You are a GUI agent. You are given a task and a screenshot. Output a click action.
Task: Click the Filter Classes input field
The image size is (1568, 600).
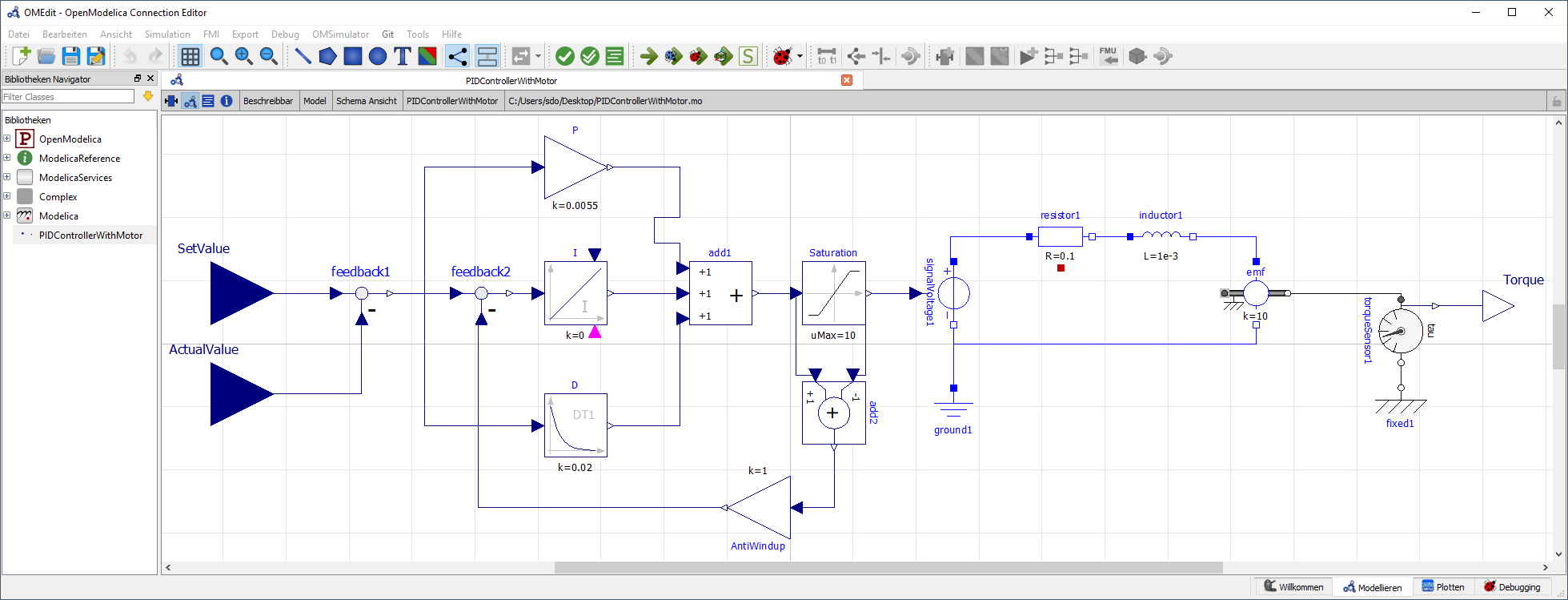pos(68,97)
